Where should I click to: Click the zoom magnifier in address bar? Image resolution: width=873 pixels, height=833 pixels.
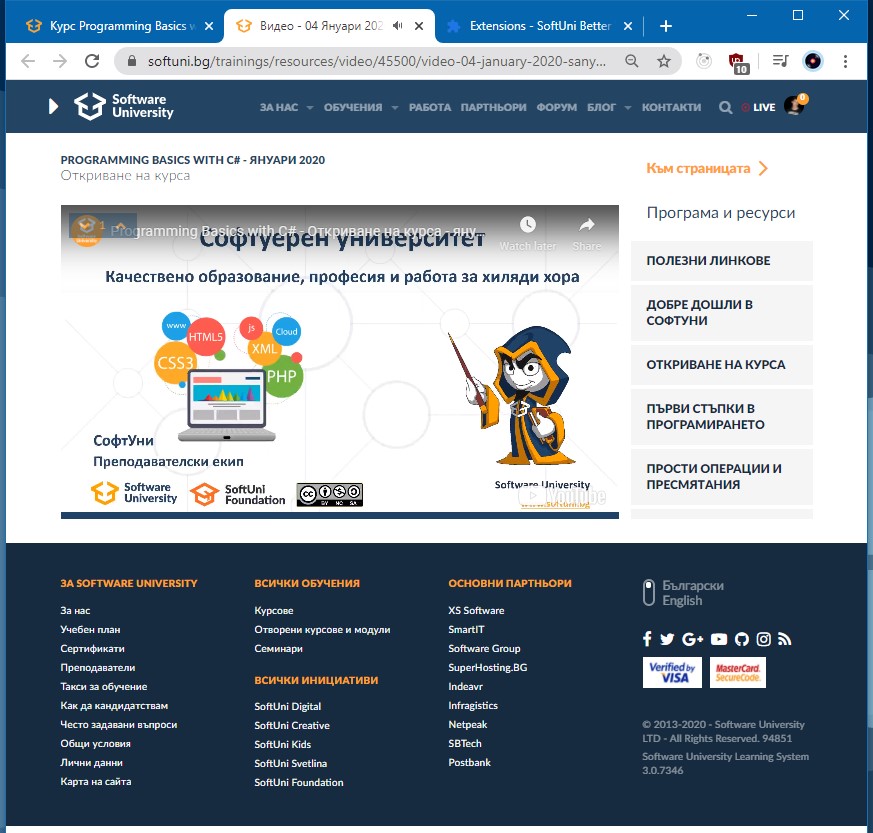tap(631, 61)
